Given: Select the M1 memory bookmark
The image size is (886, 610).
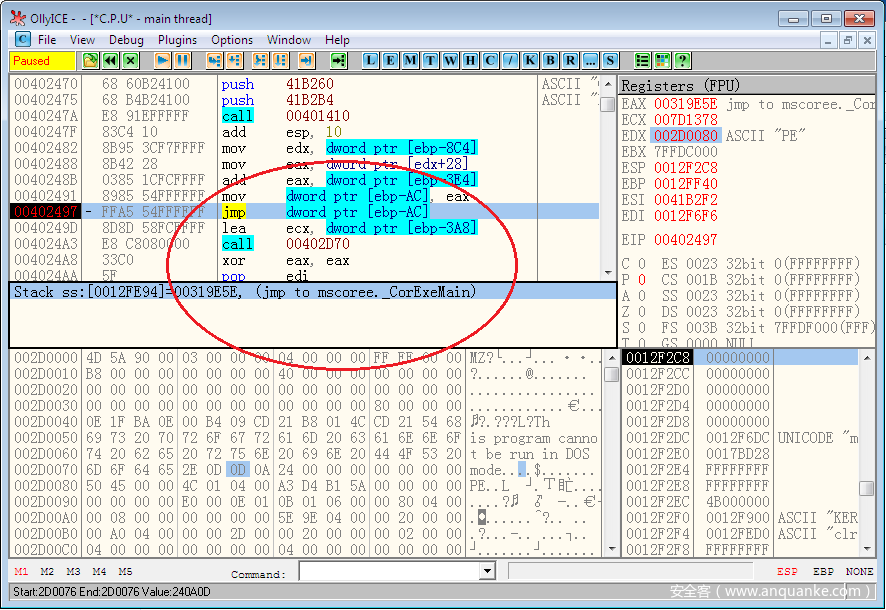Looking at the screenshot, I should pyautogui.click(x=21, y=572).
